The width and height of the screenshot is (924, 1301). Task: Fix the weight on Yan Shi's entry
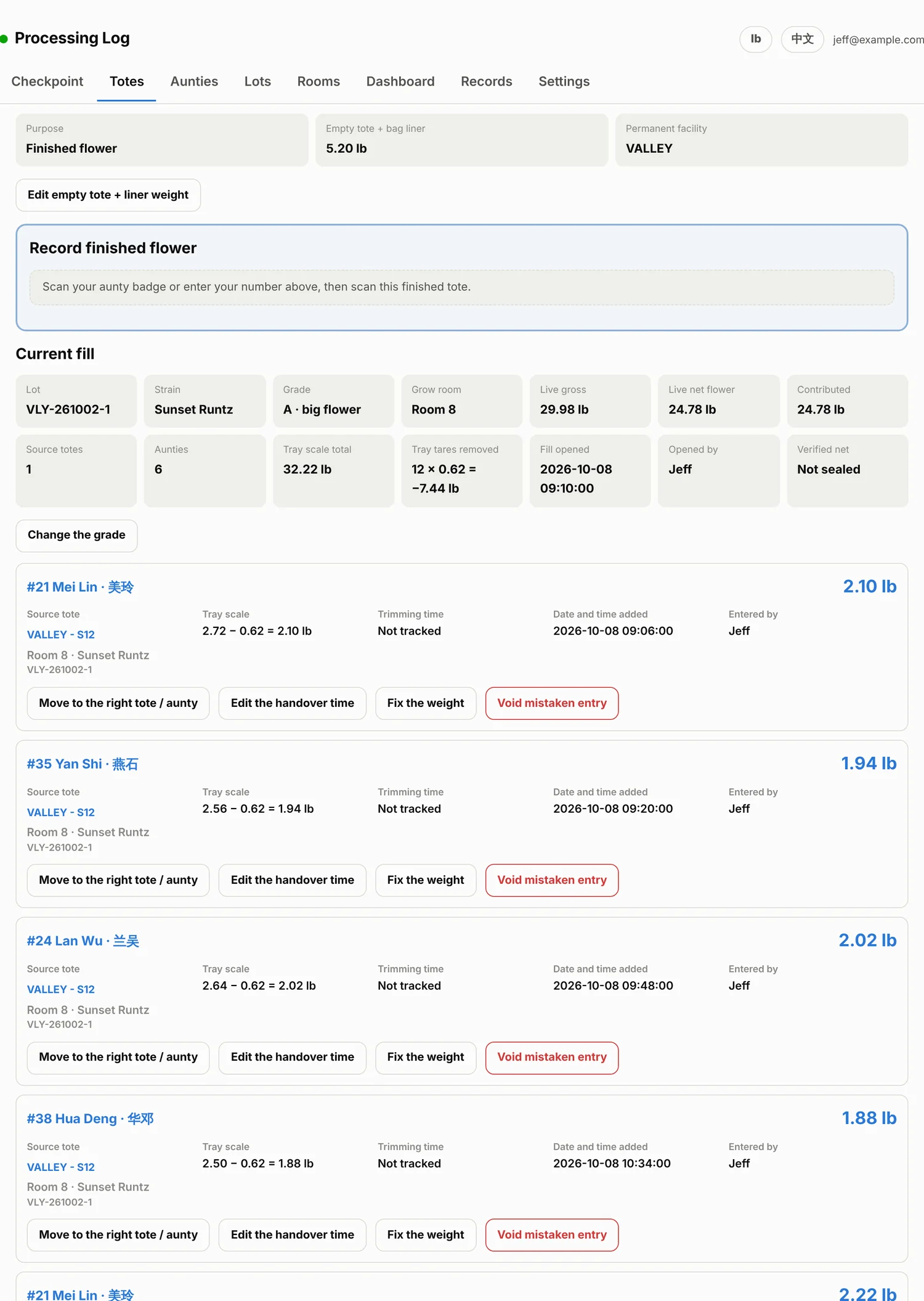(426, 880)
